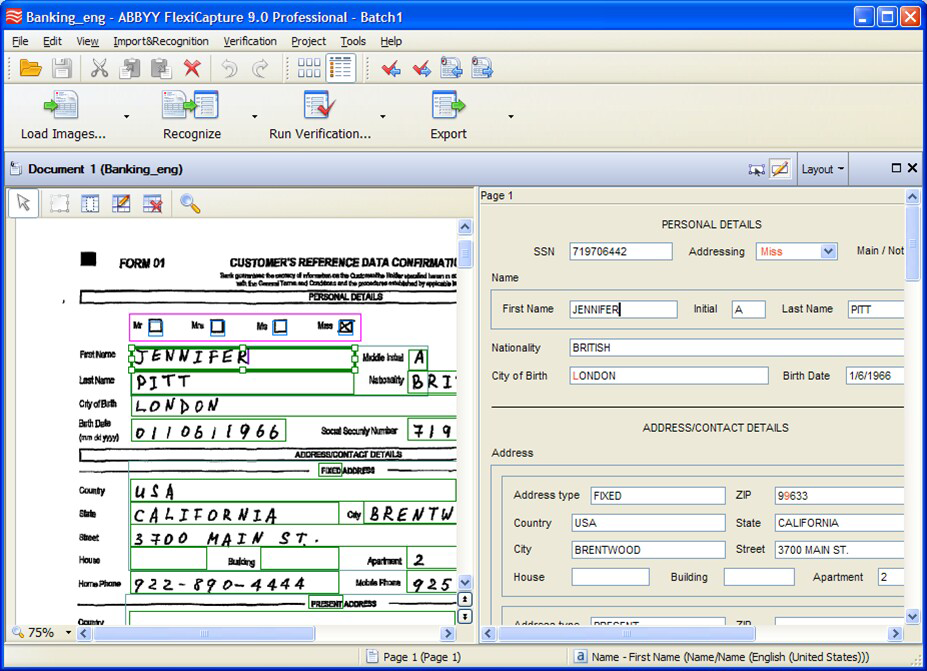Select the arrow pointer tool
The image size is (927, 671).
pos(24,203)
